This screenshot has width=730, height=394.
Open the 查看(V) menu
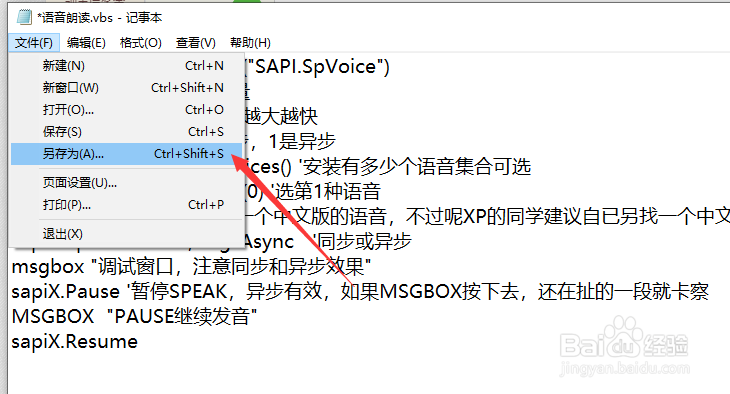tap(196, 43)
